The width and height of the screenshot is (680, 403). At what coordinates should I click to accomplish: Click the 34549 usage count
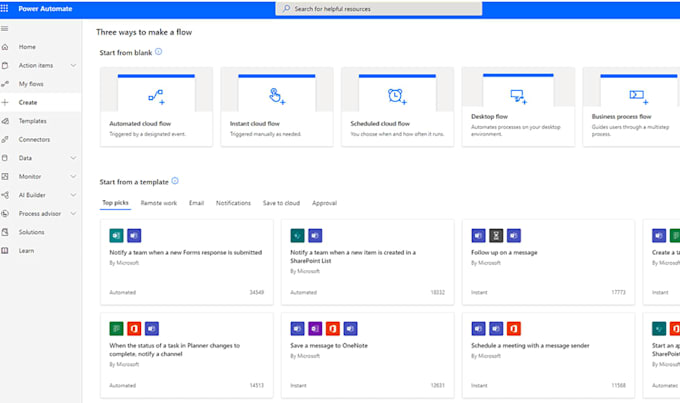point(256,292)
